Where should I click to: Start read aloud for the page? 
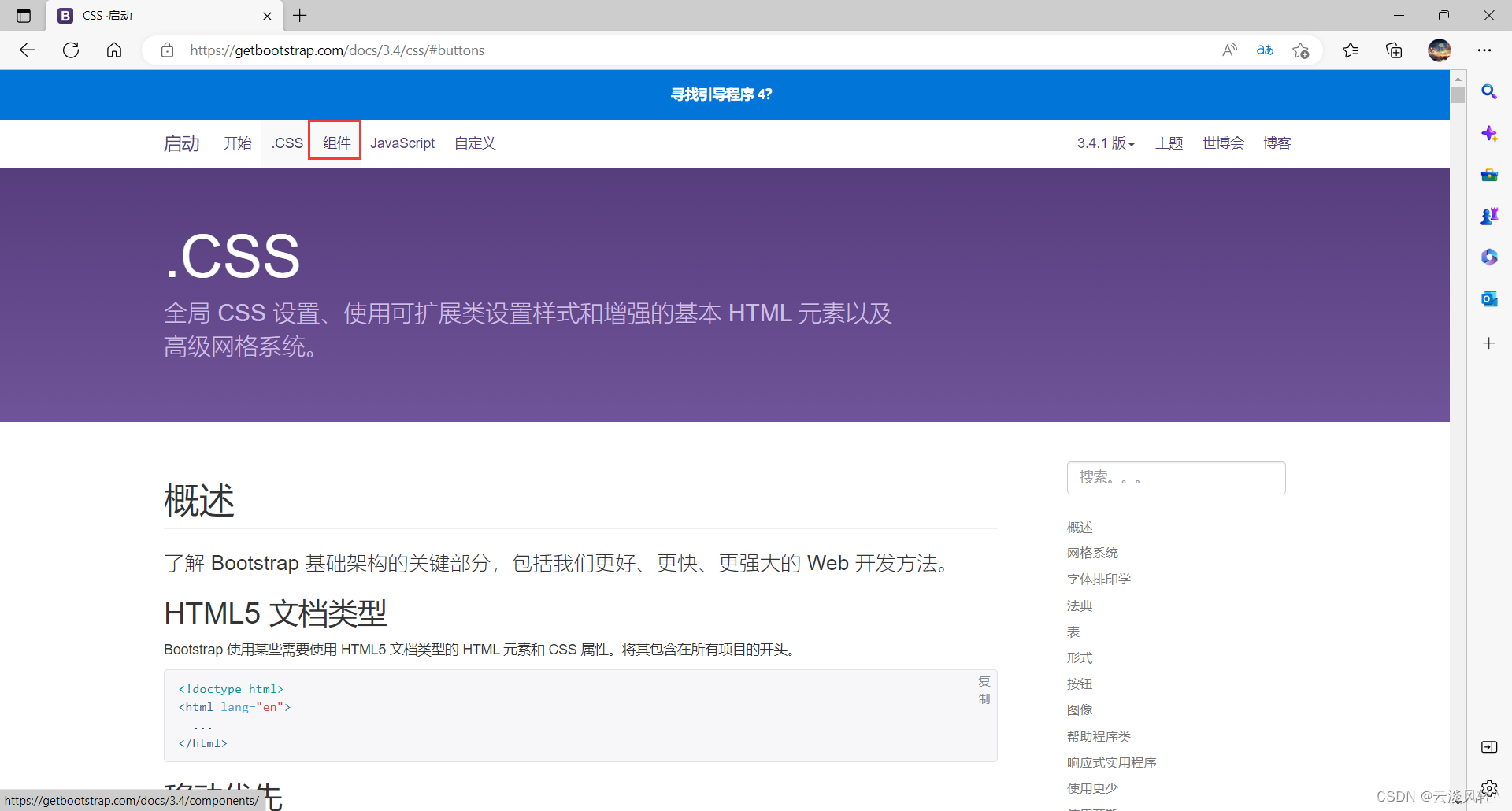tap(1229, 50)
